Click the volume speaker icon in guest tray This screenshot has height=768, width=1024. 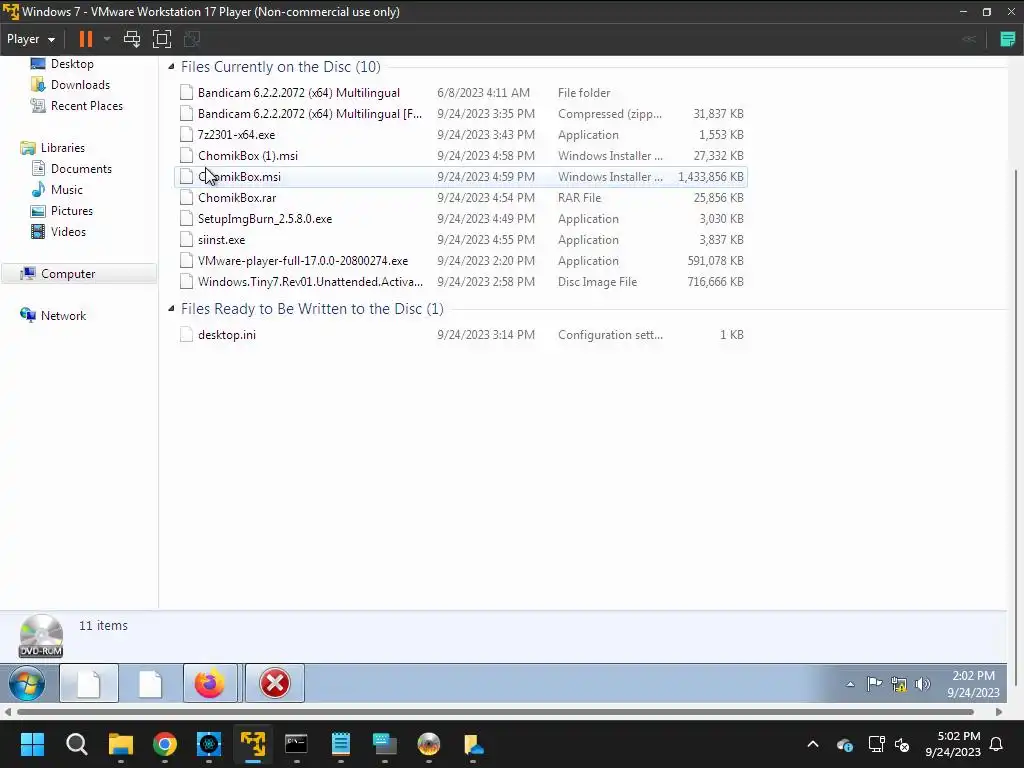pos(922,684)
